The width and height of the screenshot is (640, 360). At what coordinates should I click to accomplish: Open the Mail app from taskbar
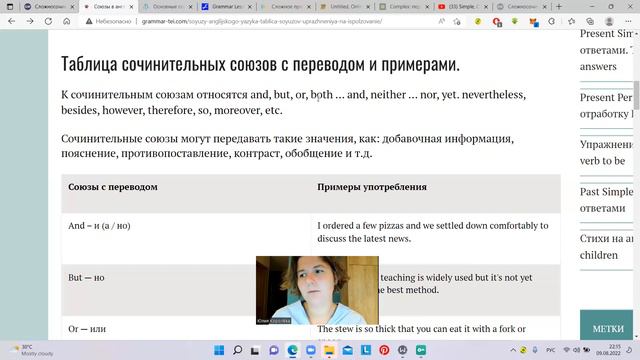click(347, 350)
